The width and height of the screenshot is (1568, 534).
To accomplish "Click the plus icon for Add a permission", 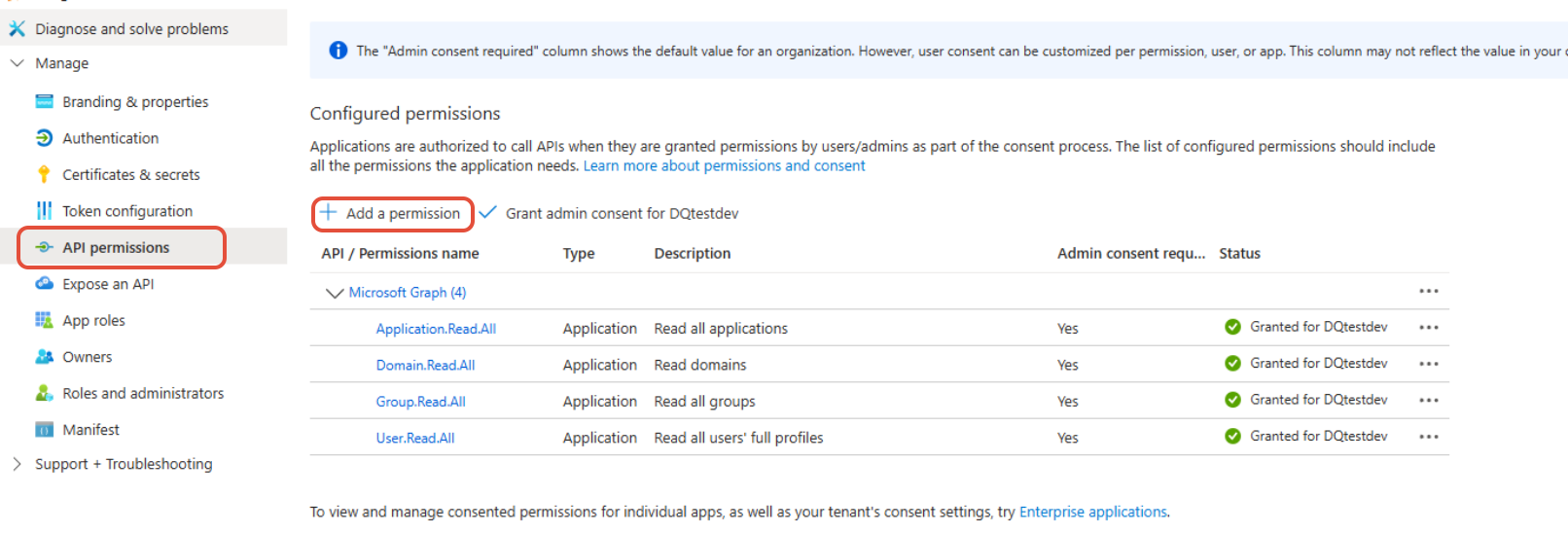I will click(x=329, y=212).
